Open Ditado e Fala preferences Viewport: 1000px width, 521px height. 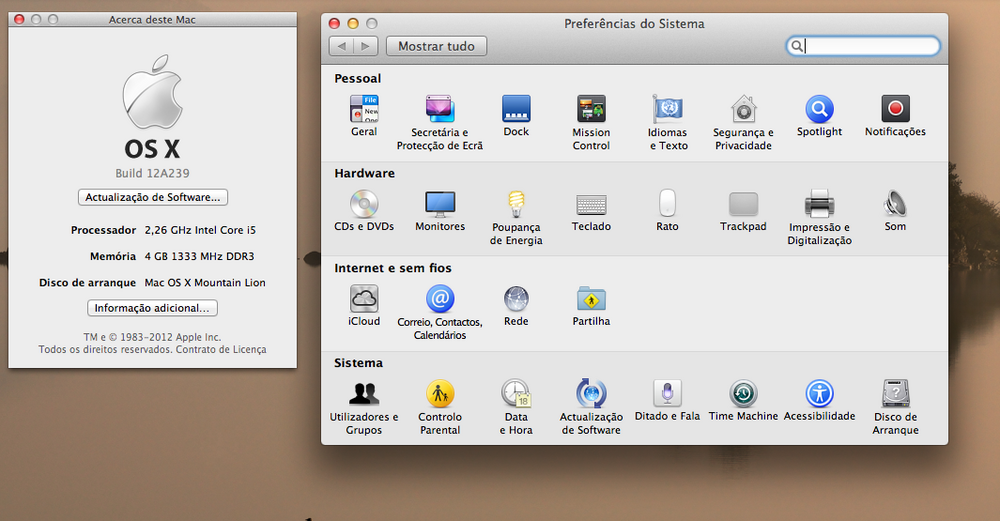667,400
